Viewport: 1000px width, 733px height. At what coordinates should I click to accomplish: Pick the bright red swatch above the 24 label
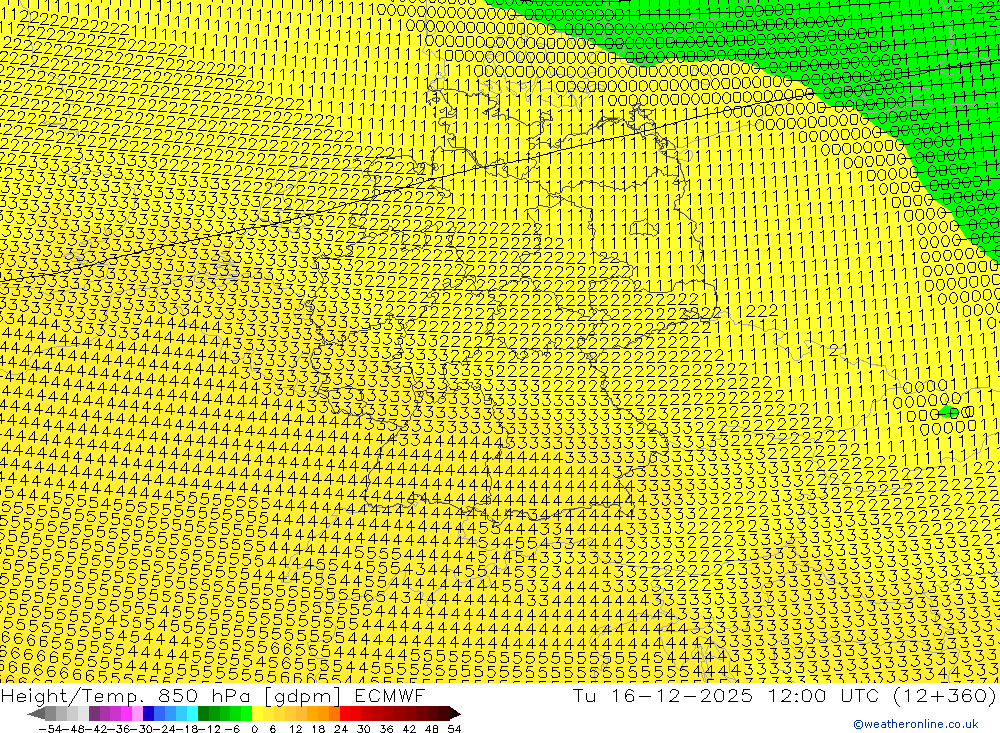click(x=345, y=713)
